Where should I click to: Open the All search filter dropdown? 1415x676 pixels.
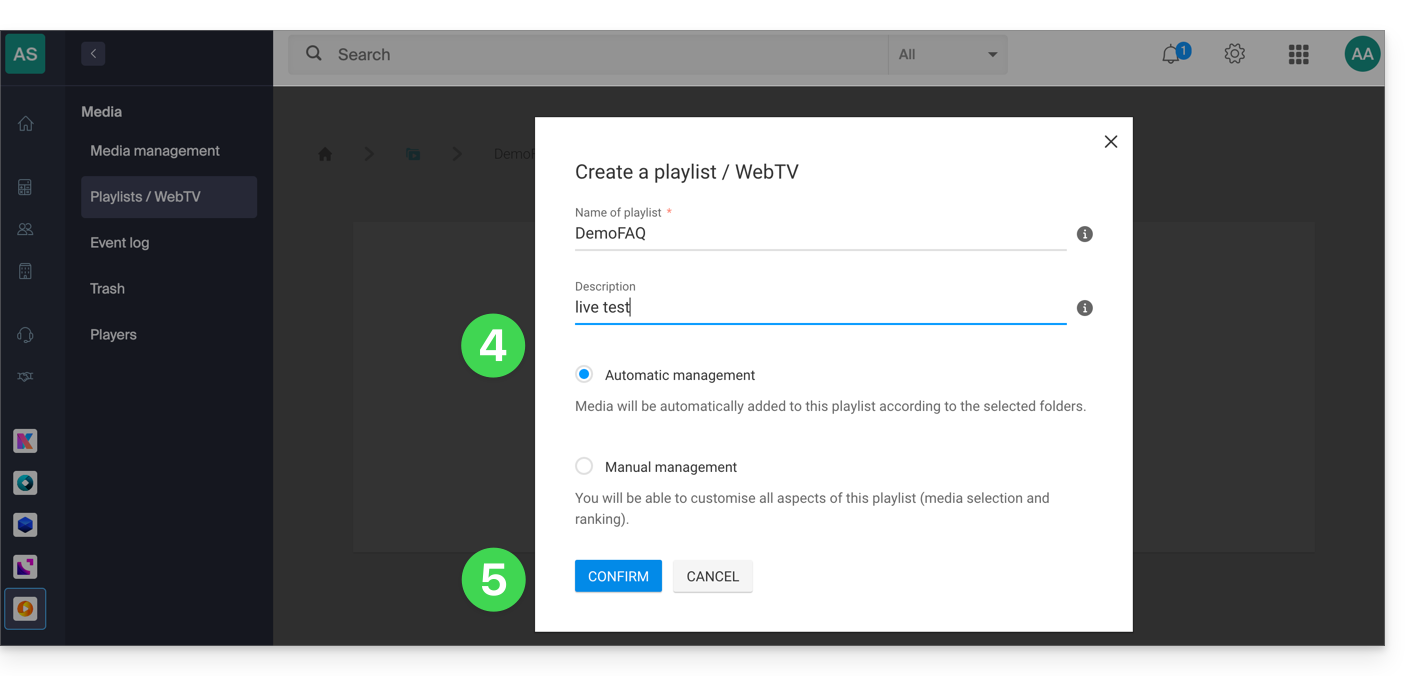[x=947, y=55]
